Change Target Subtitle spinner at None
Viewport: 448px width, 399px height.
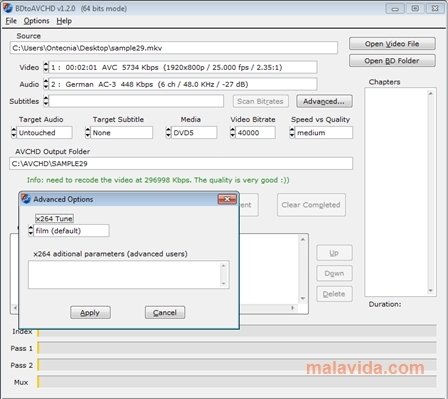click(88, 133)
